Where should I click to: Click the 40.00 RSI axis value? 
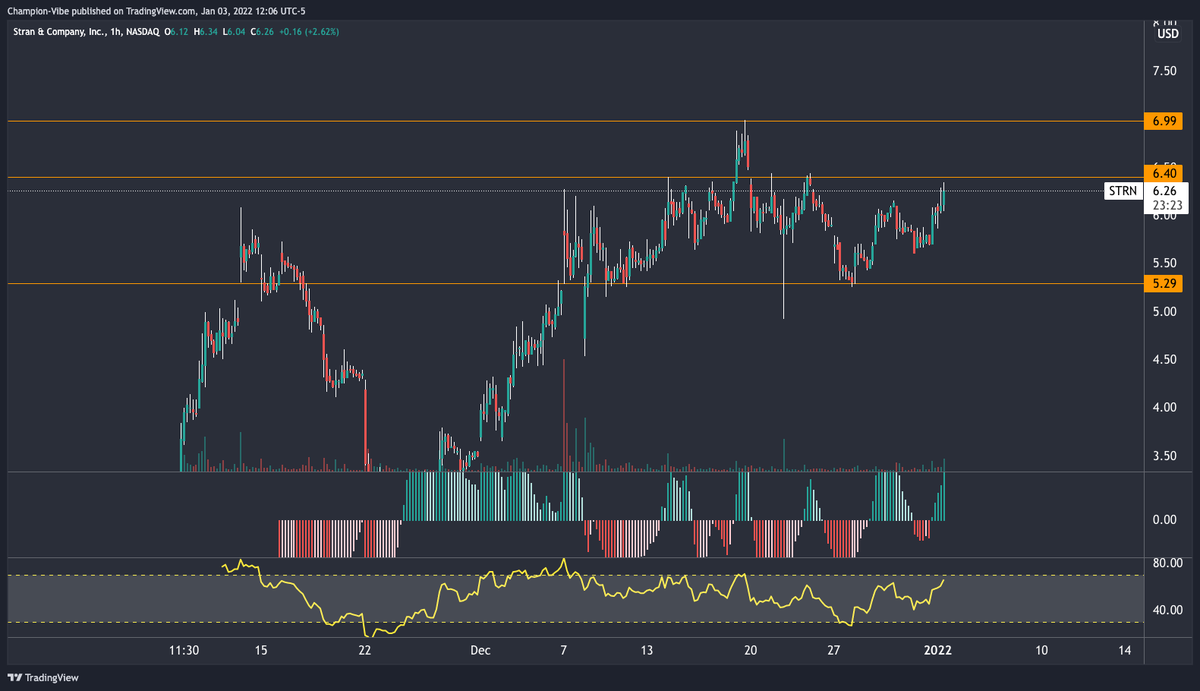[1167, 610]
